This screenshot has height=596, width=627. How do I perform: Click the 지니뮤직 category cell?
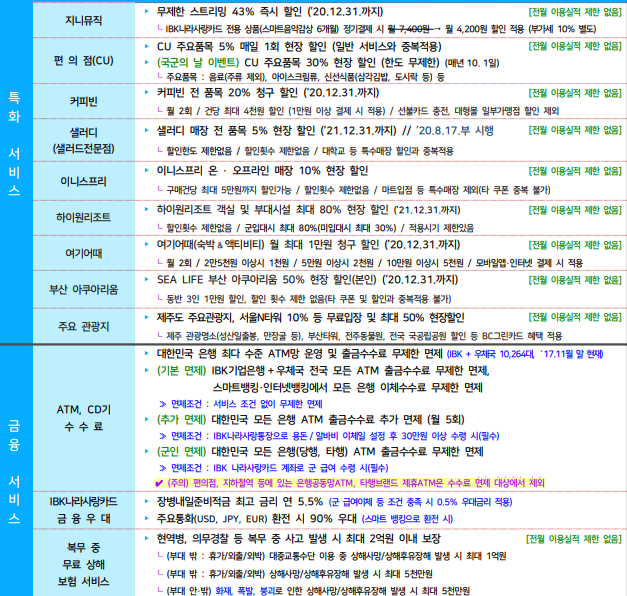(x=84, y=20)
